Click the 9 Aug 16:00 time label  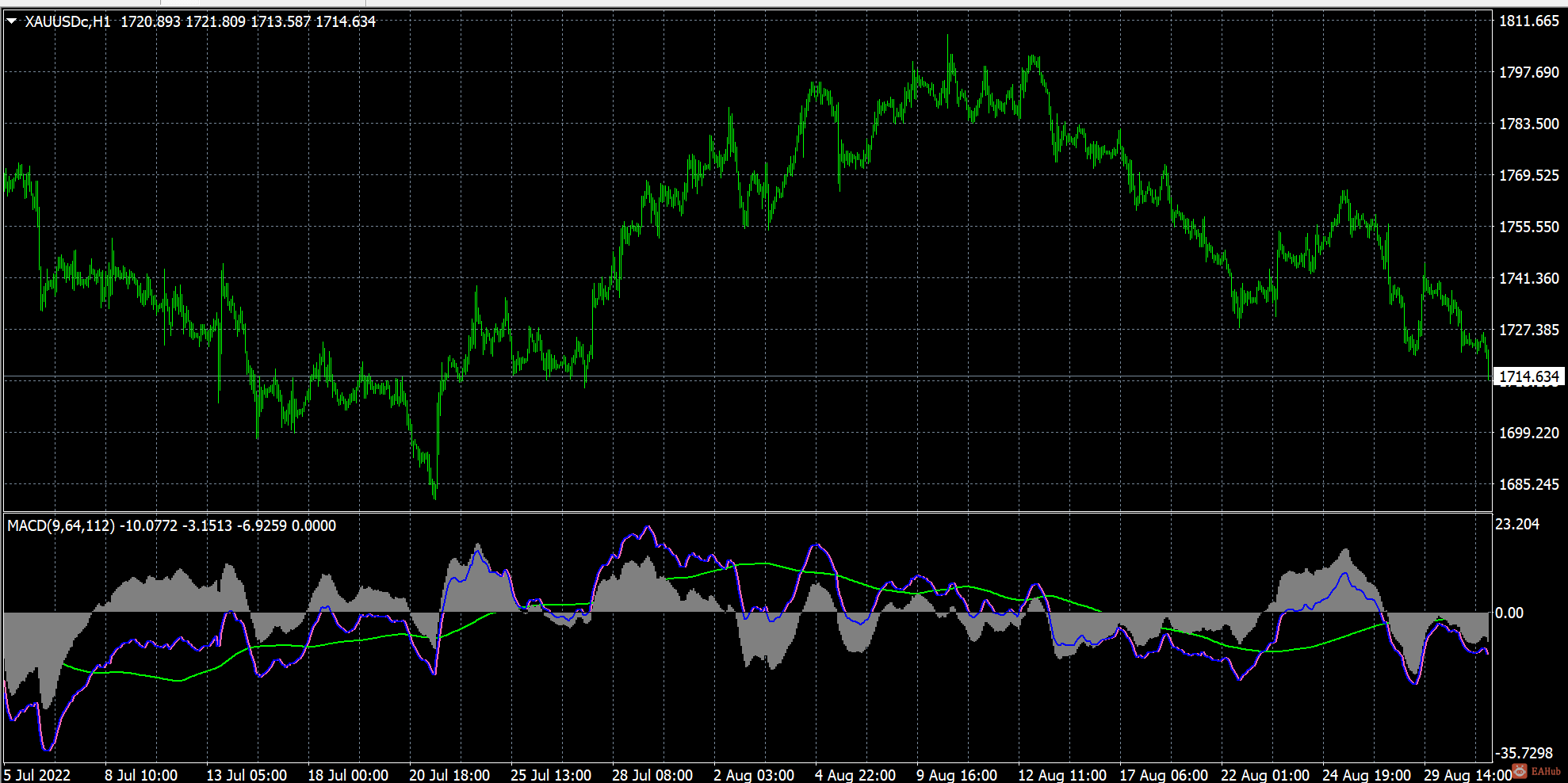point(957,774)
